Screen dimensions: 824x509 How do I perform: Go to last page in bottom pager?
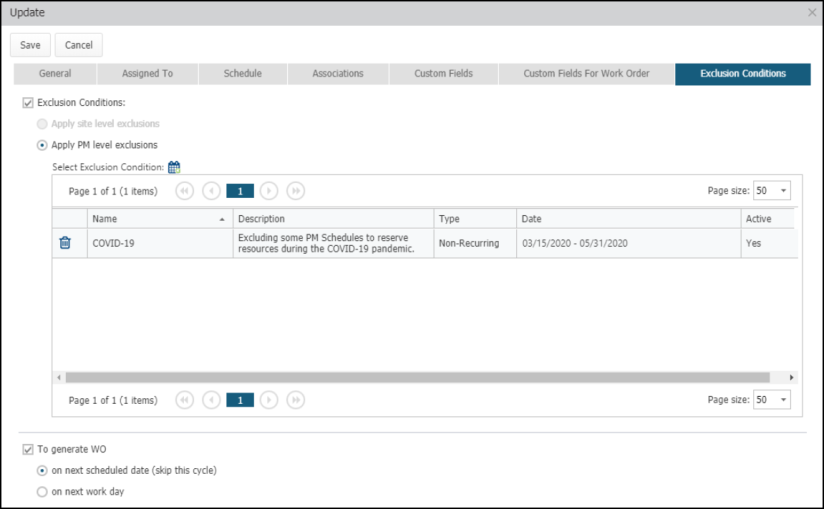pos(296,400)
